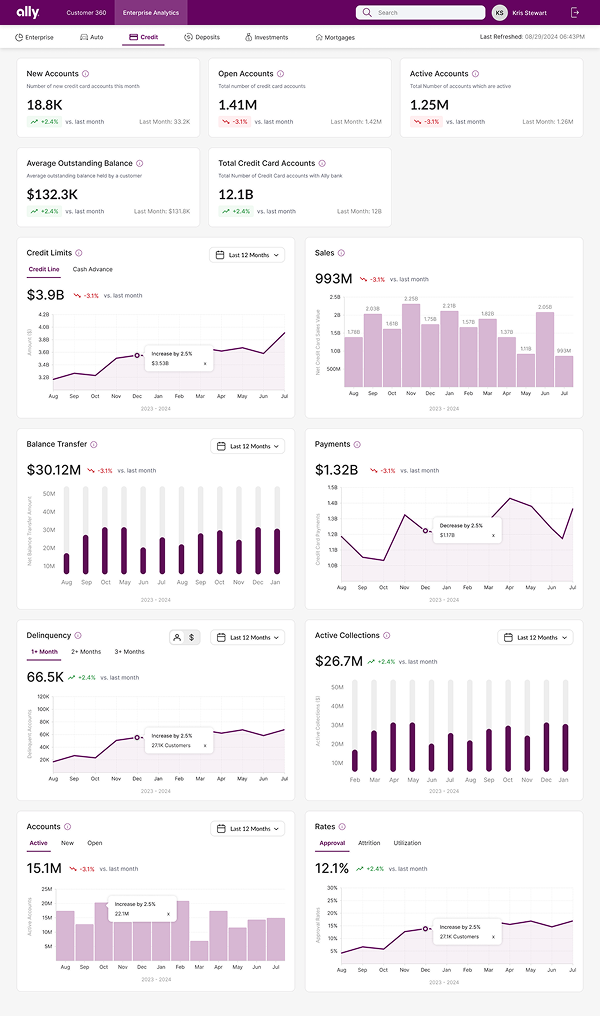Screen dimensions: 600x1017
Task: Click the Dec data point on Credit Limits chart
Action: coord(137,355)
